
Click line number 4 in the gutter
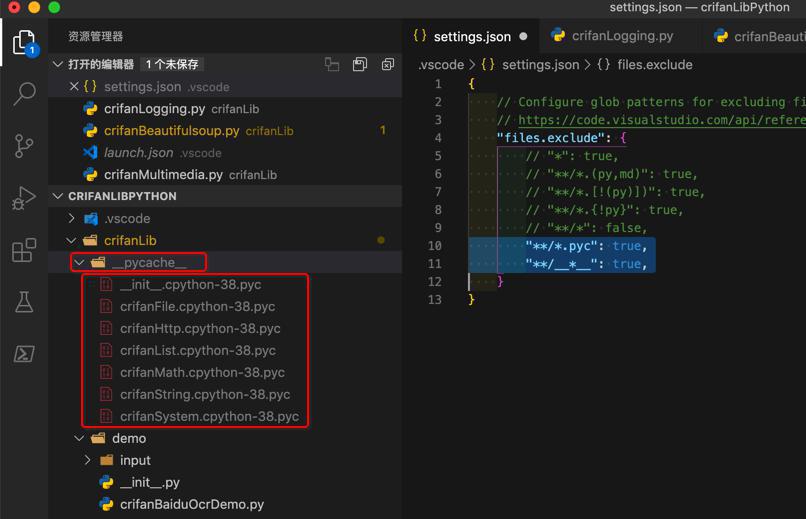(x=438, y=138)
